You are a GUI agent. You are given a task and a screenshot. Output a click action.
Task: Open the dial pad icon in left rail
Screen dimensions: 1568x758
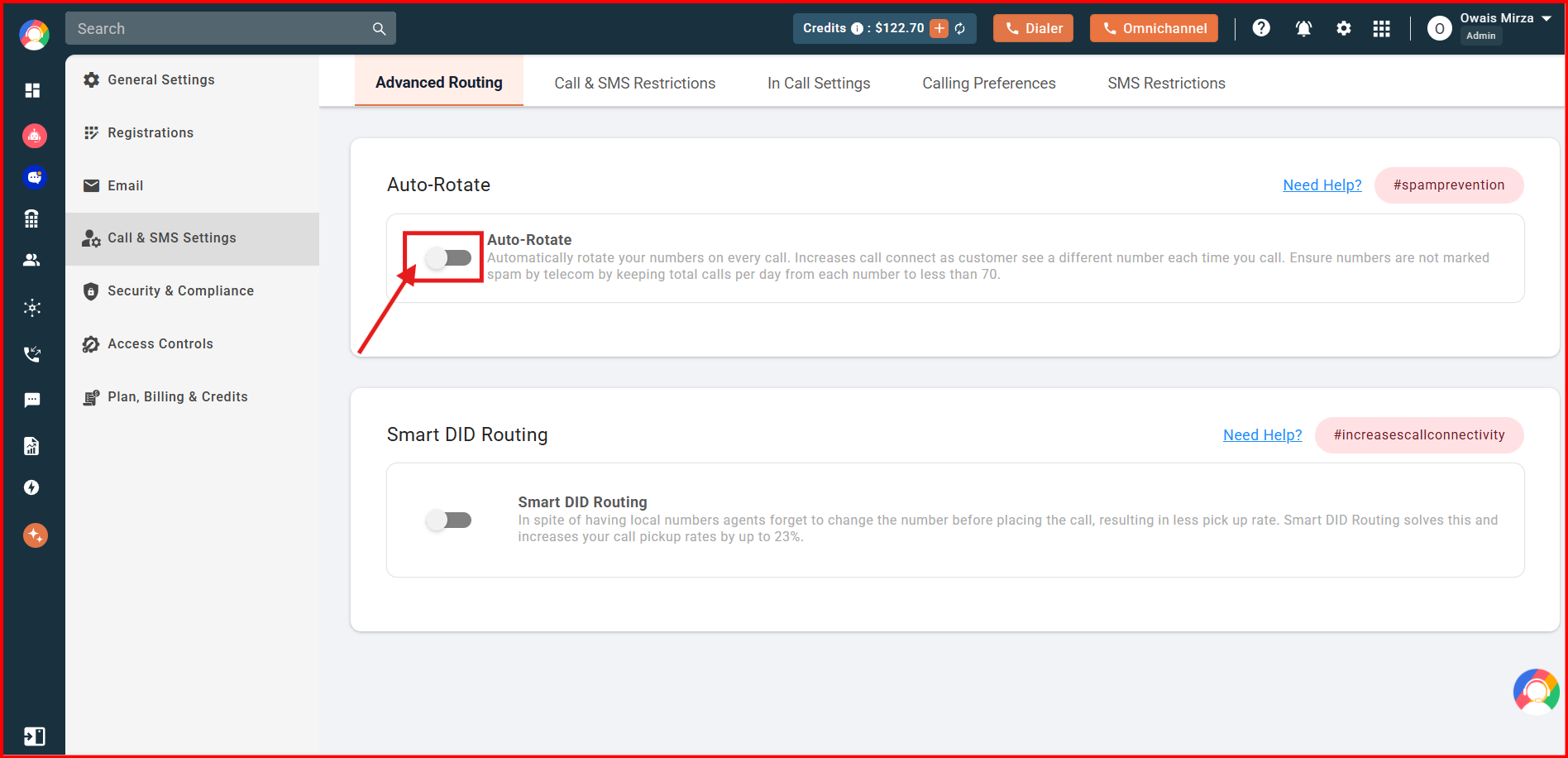(x=31, y=218)
